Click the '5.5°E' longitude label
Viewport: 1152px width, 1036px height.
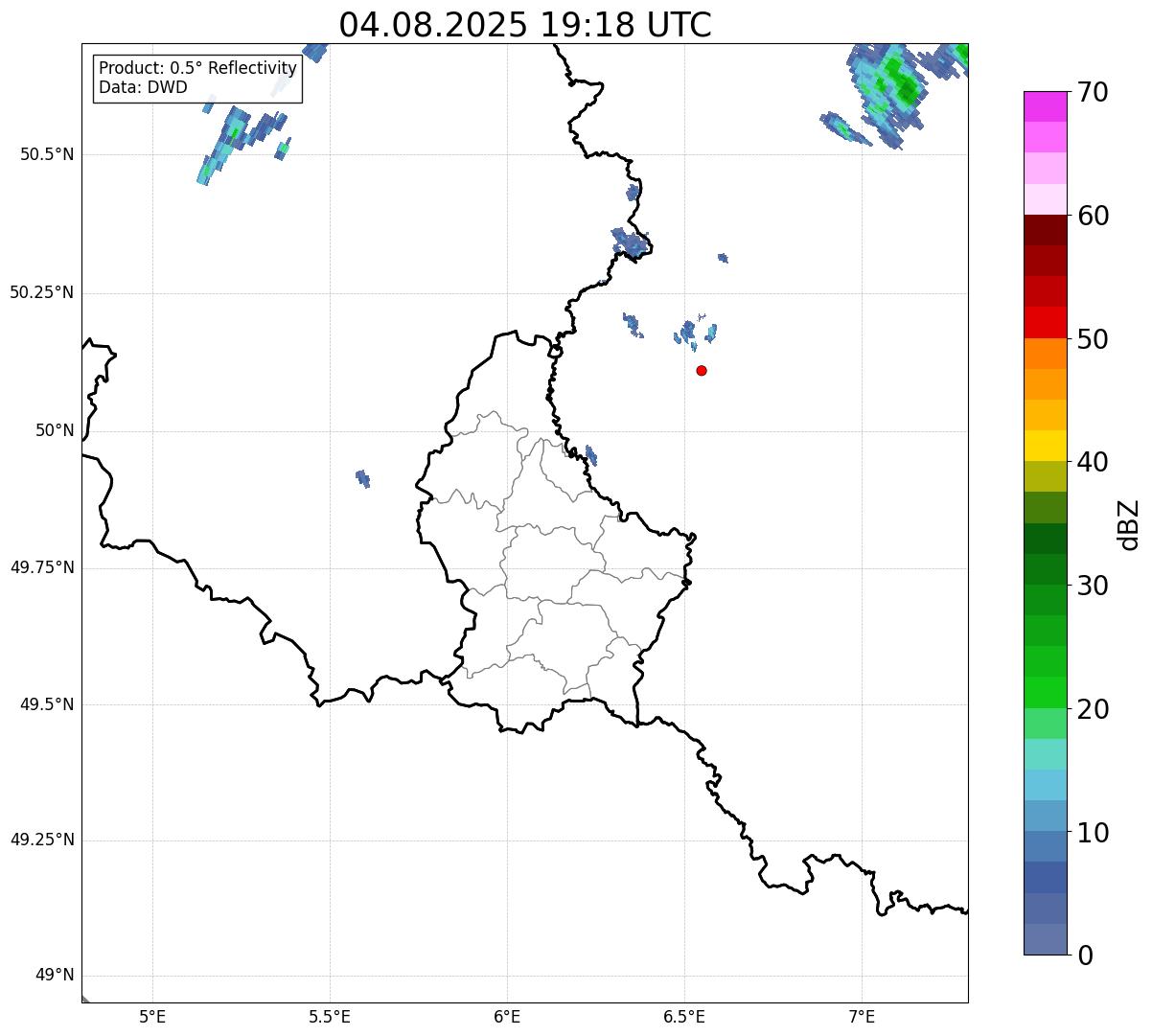pos(330,1016)
